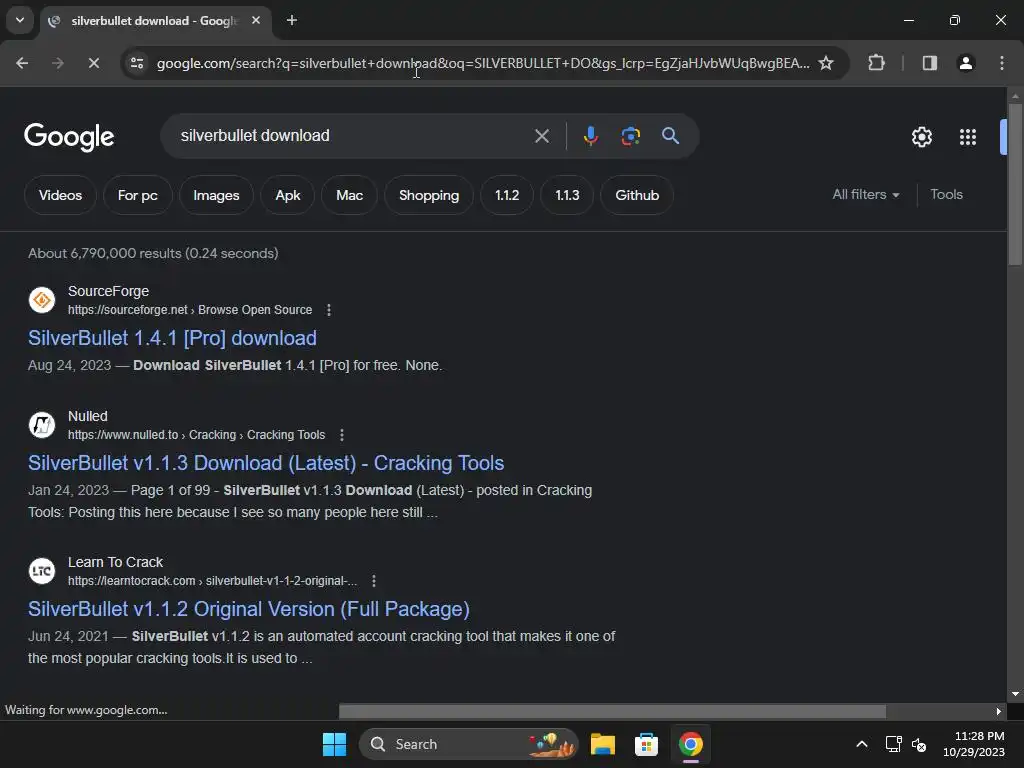Open the muted volume tray icon
The width and height of the screenshot is (1024, 768).
tap(919, 744)
